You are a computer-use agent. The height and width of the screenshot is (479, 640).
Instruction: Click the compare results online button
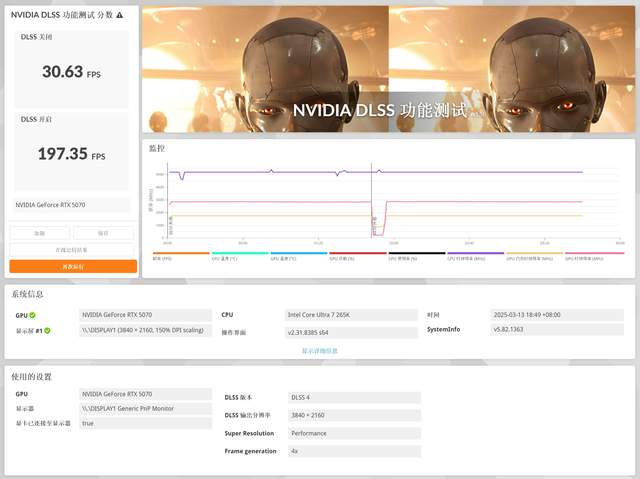click(x=71, y=250)
